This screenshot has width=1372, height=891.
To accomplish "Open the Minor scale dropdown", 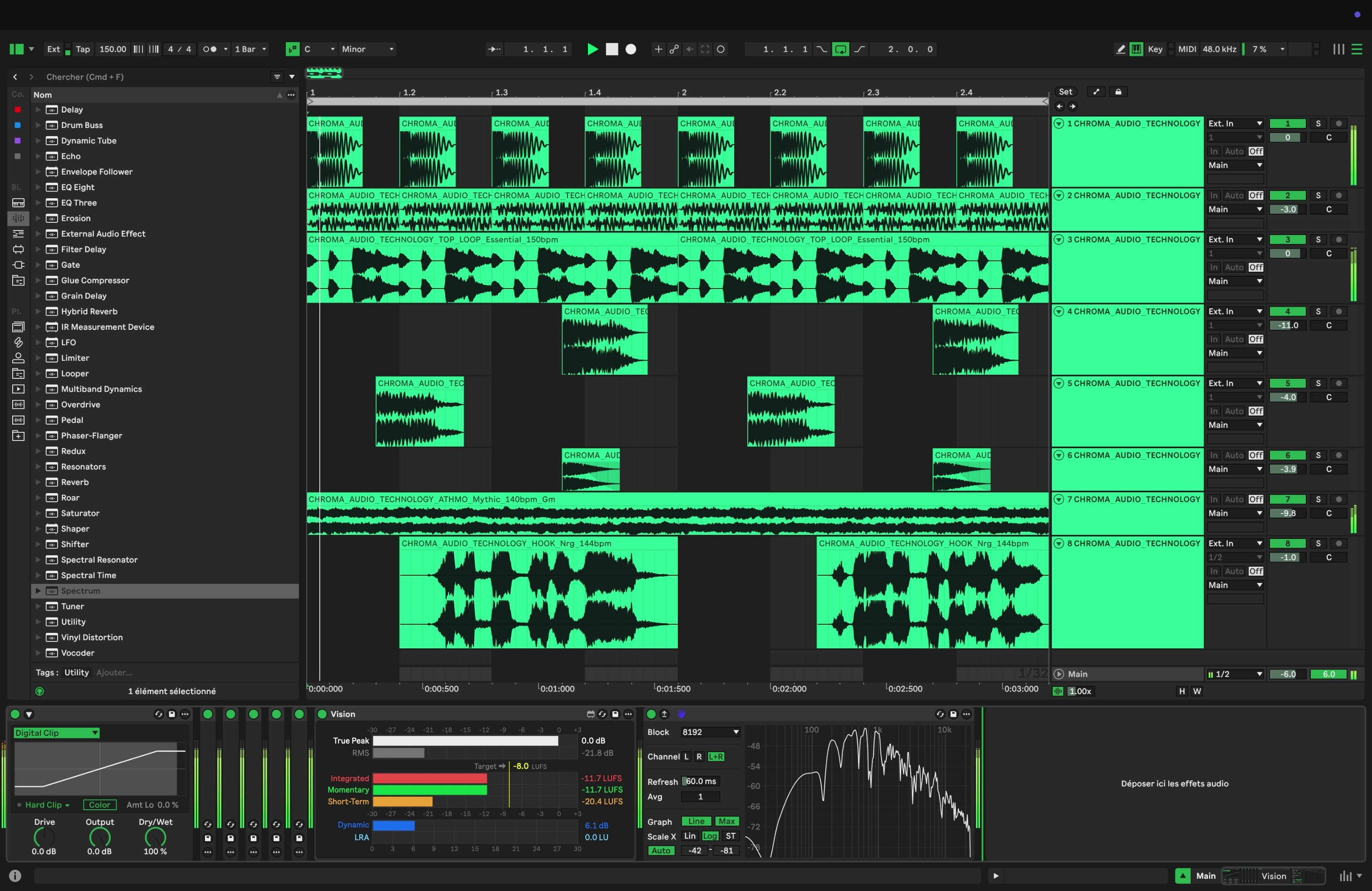I will (x=367, y=49).
